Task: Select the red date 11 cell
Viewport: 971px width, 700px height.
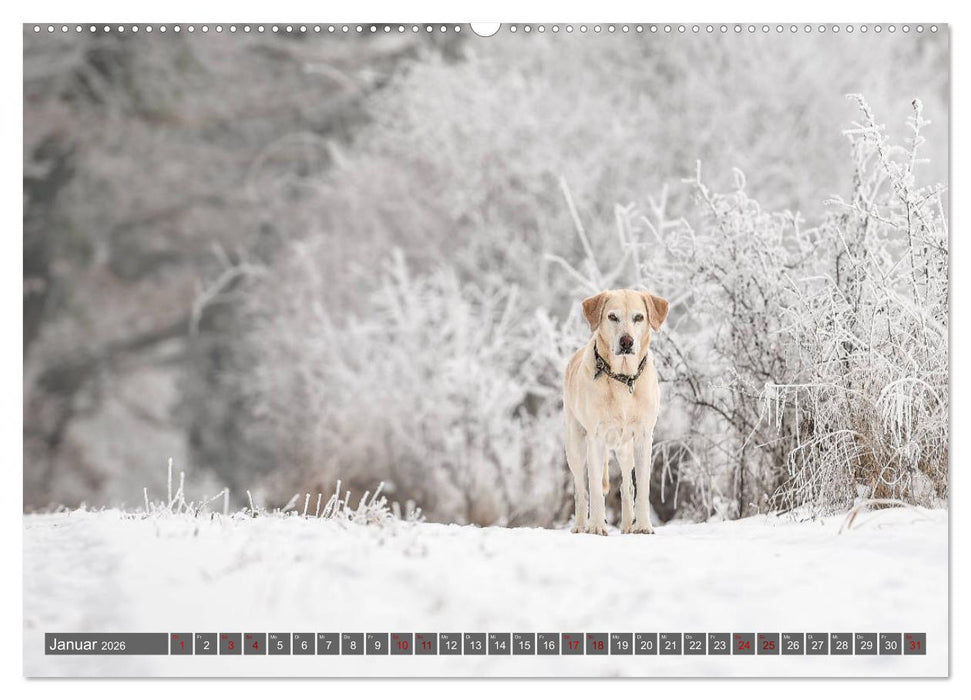Action: 425,645
